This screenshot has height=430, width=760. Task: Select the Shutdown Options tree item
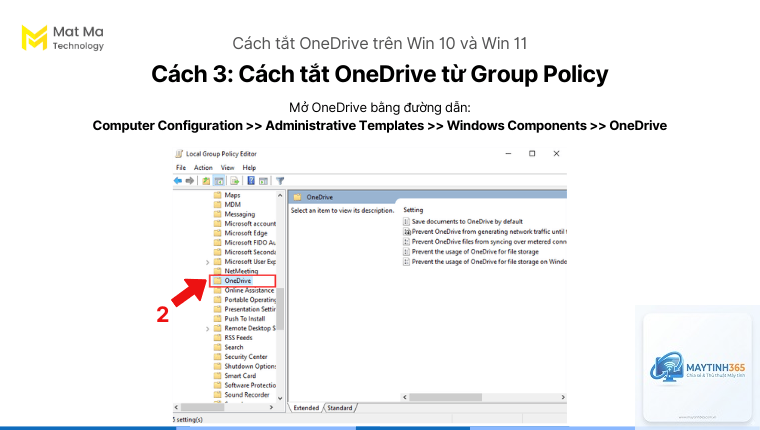[x=250, y=366]
